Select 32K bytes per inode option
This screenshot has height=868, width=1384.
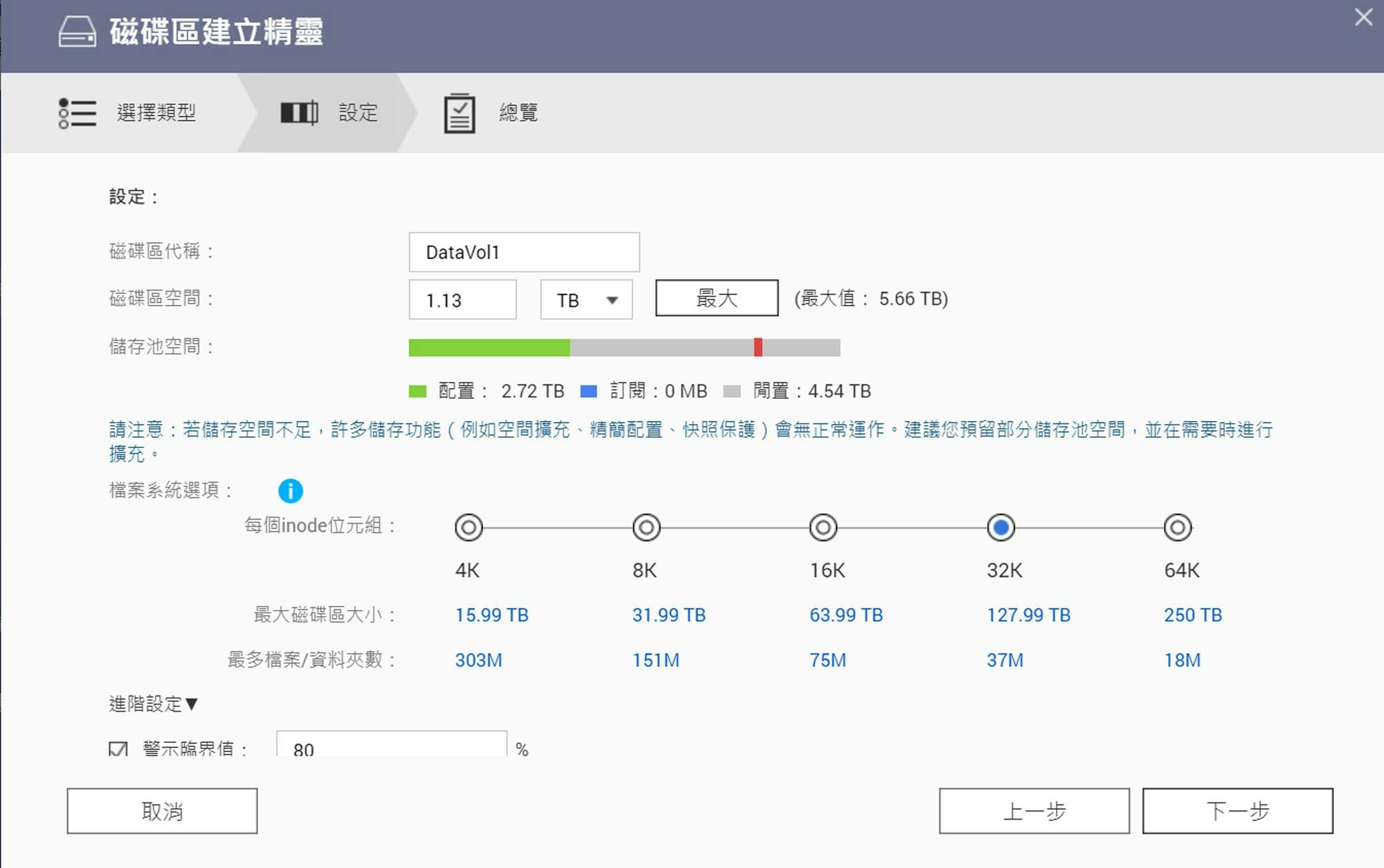point(1001,528)
